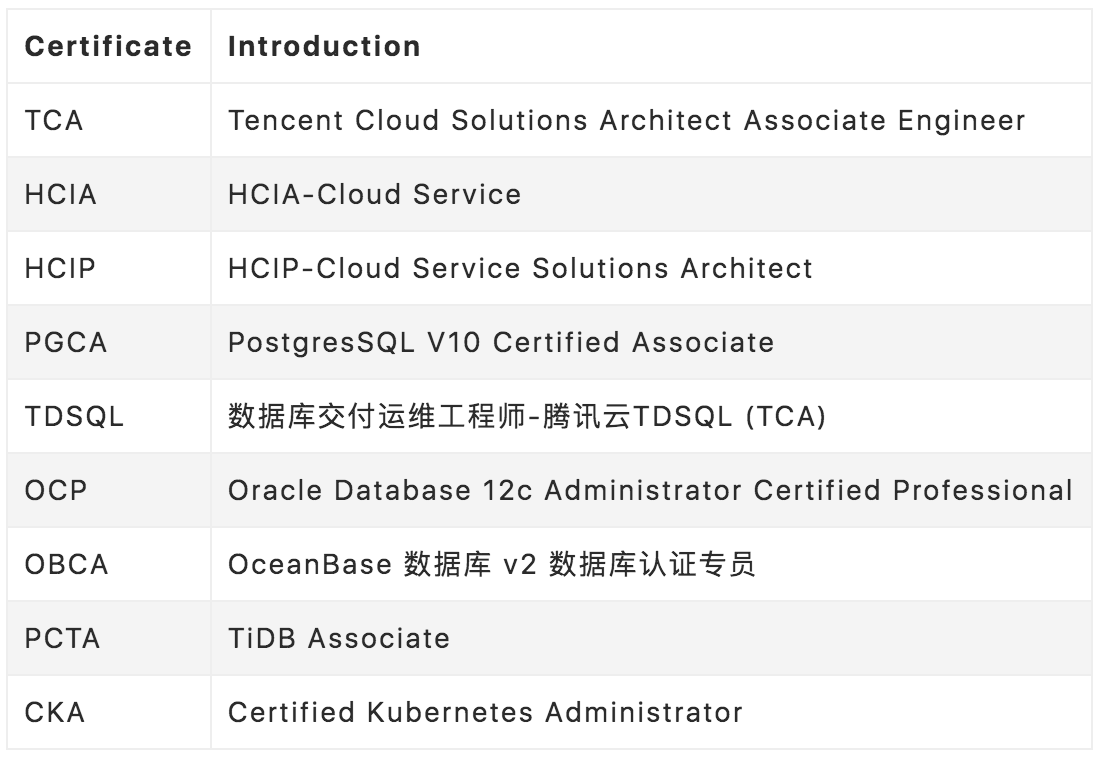The height and width of the screenshot is (760, 1098).
Task: Select HCIP-Cloud Service Solutions Architect text
Action: 521,268
